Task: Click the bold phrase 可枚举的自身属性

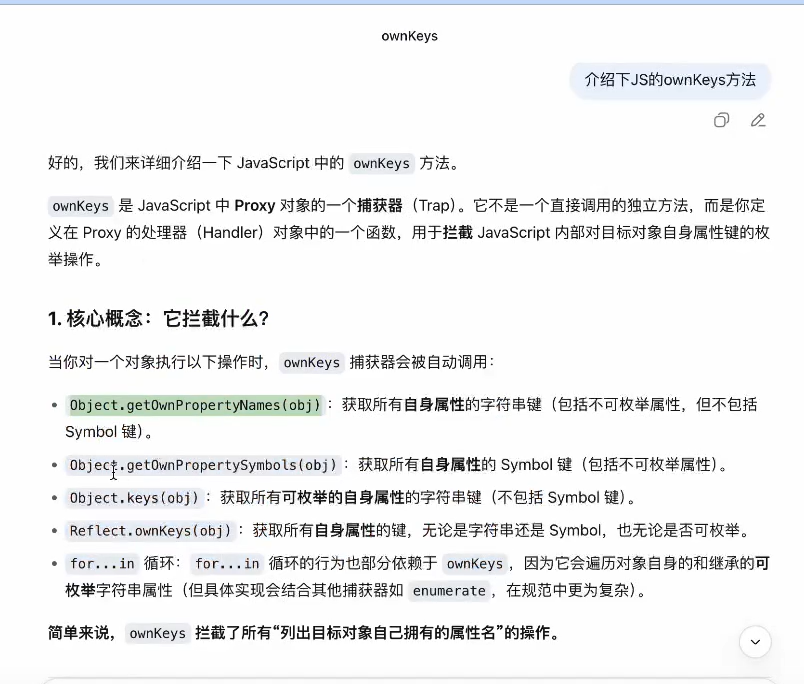Action: (343, 498)
